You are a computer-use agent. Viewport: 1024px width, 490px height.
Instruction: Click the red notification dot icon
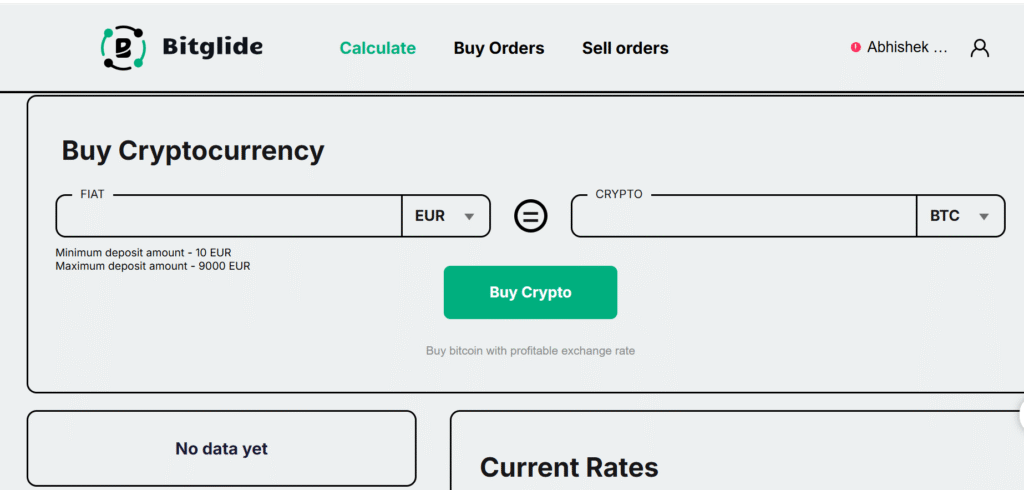click(855, 47)
